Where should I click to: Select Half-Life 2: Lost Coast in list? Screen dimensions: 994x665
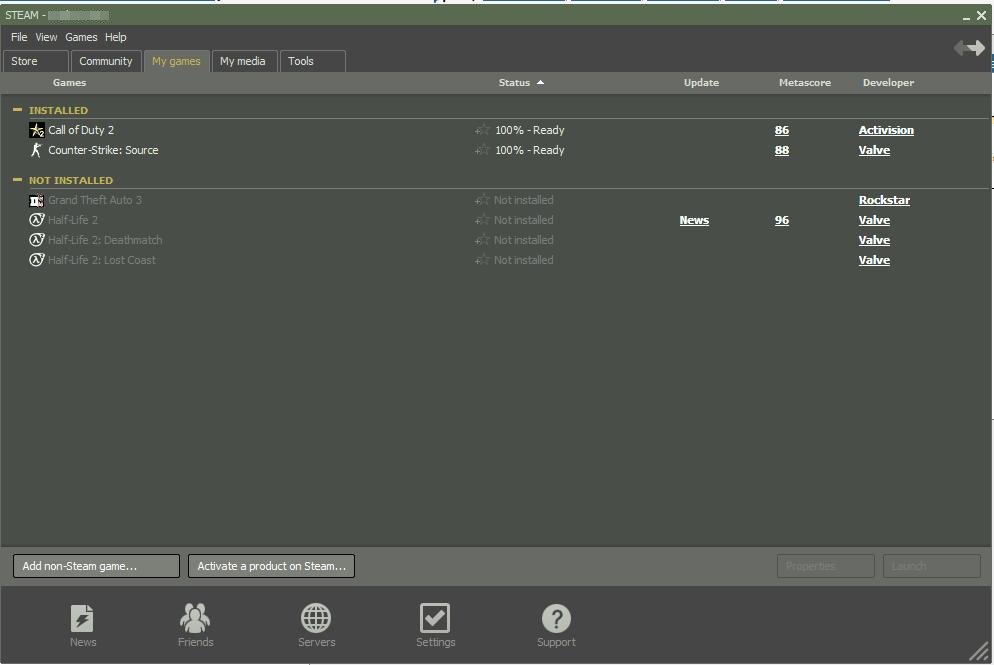102,260
